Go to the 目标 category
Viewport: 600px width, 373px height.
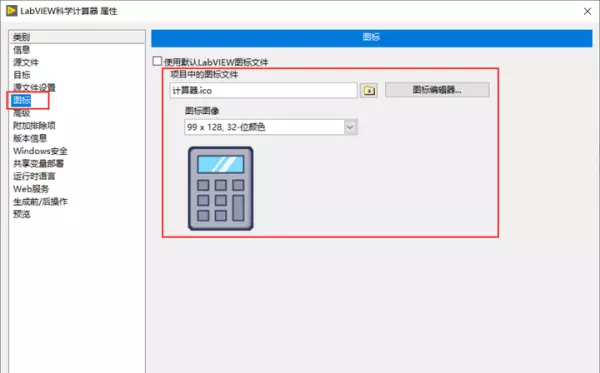coord(21,75)
